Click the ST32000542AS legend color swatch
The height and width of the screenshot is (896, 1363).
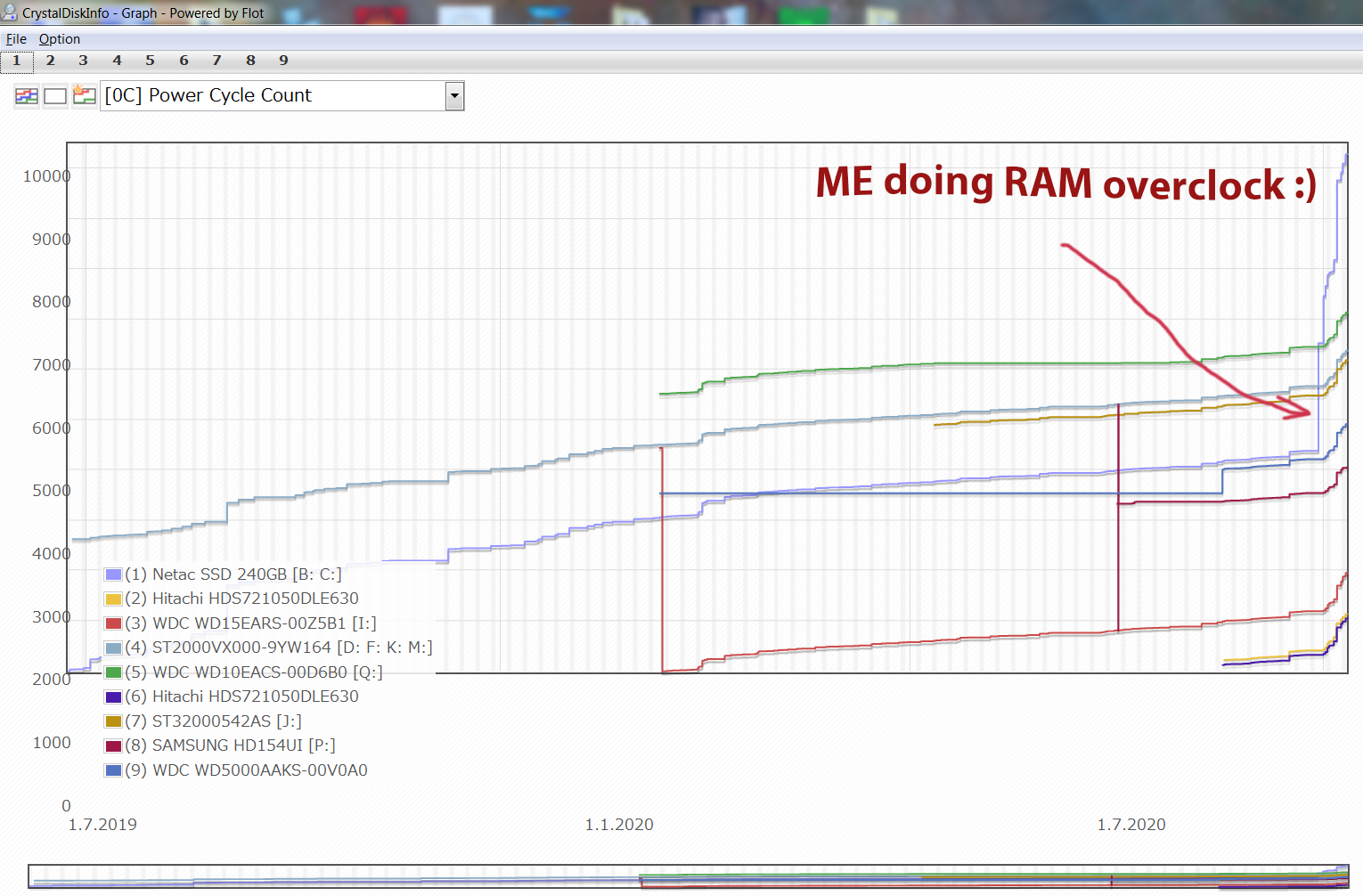tap(113, 721)
